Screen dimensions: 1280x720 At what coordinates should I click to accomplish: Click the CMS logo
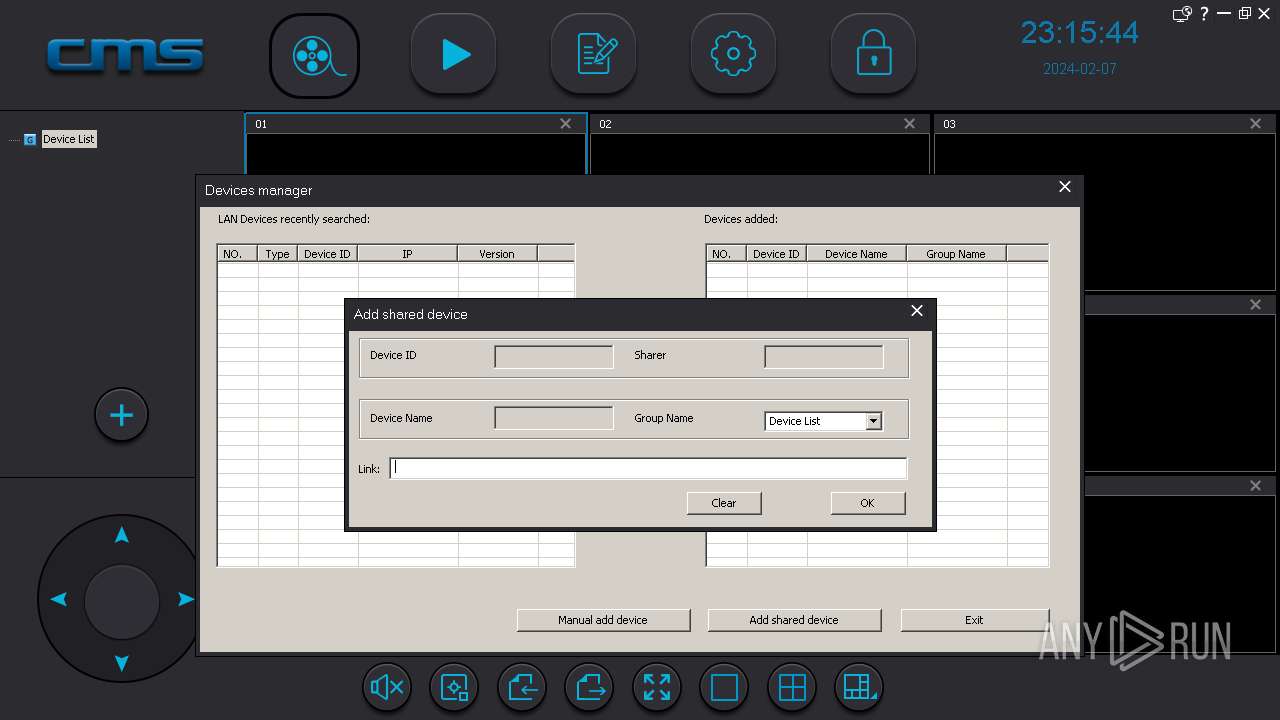pyautogui.click(x=125, y=55)
